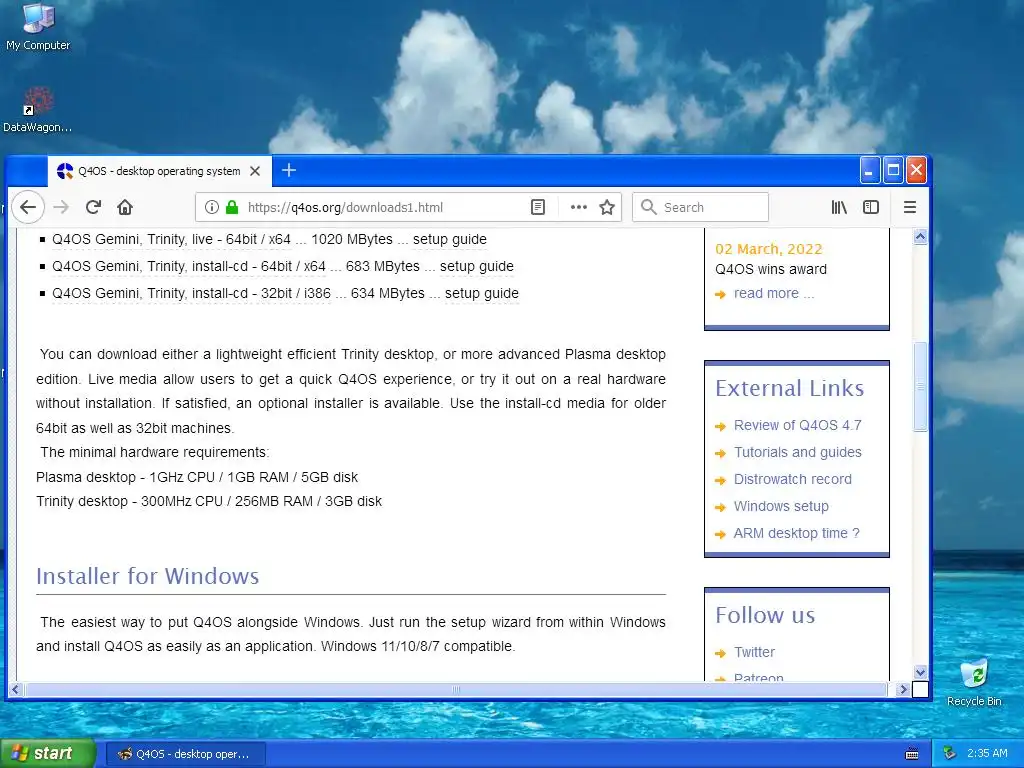The height and width of the screenshot is (768, 1024).
Task: Open setup guide for install-cd 32bit 634 MBytes
Action: click(x=482, y=293)
